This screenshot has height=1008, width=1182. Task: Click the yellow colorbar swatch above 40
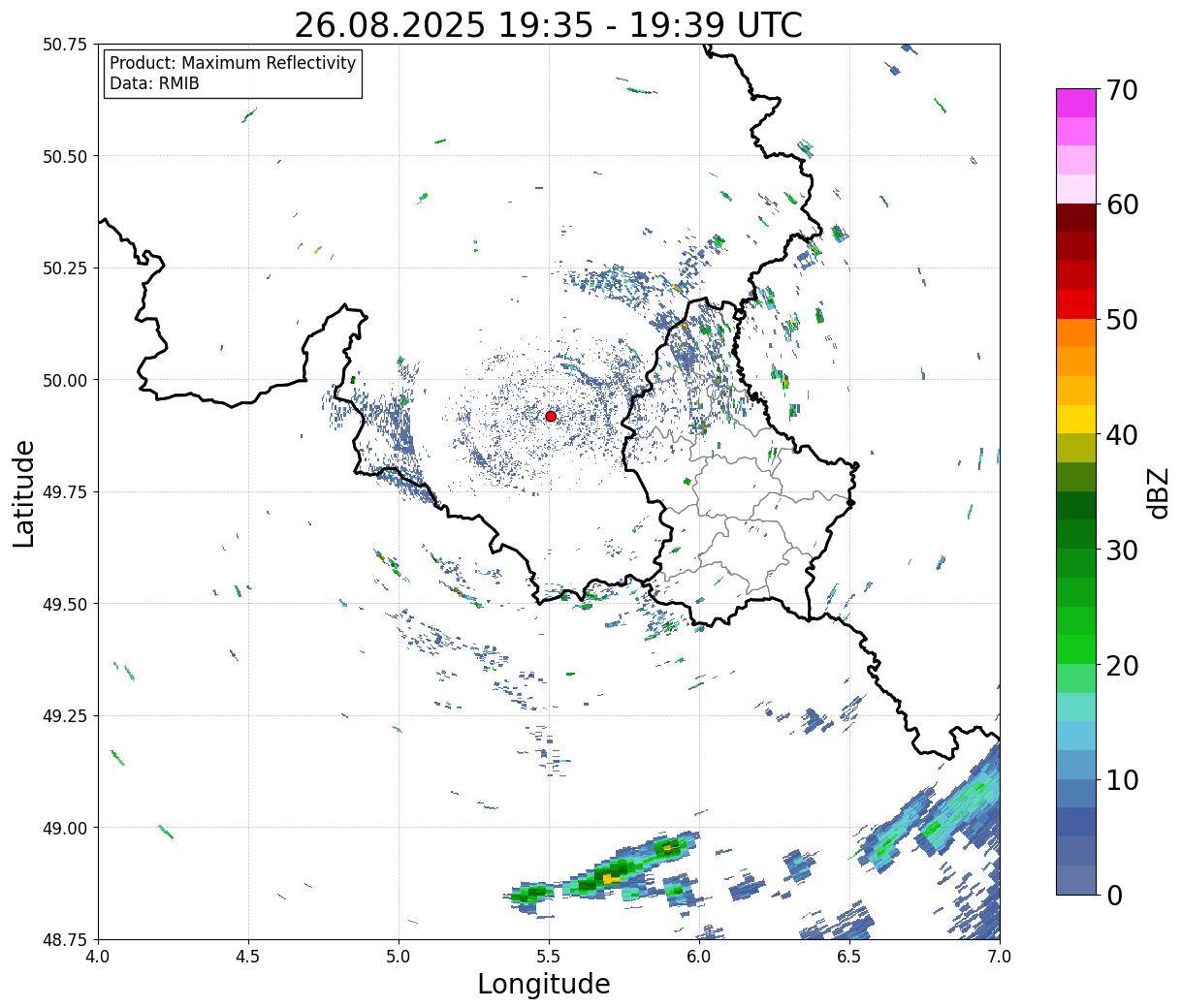1076,419
